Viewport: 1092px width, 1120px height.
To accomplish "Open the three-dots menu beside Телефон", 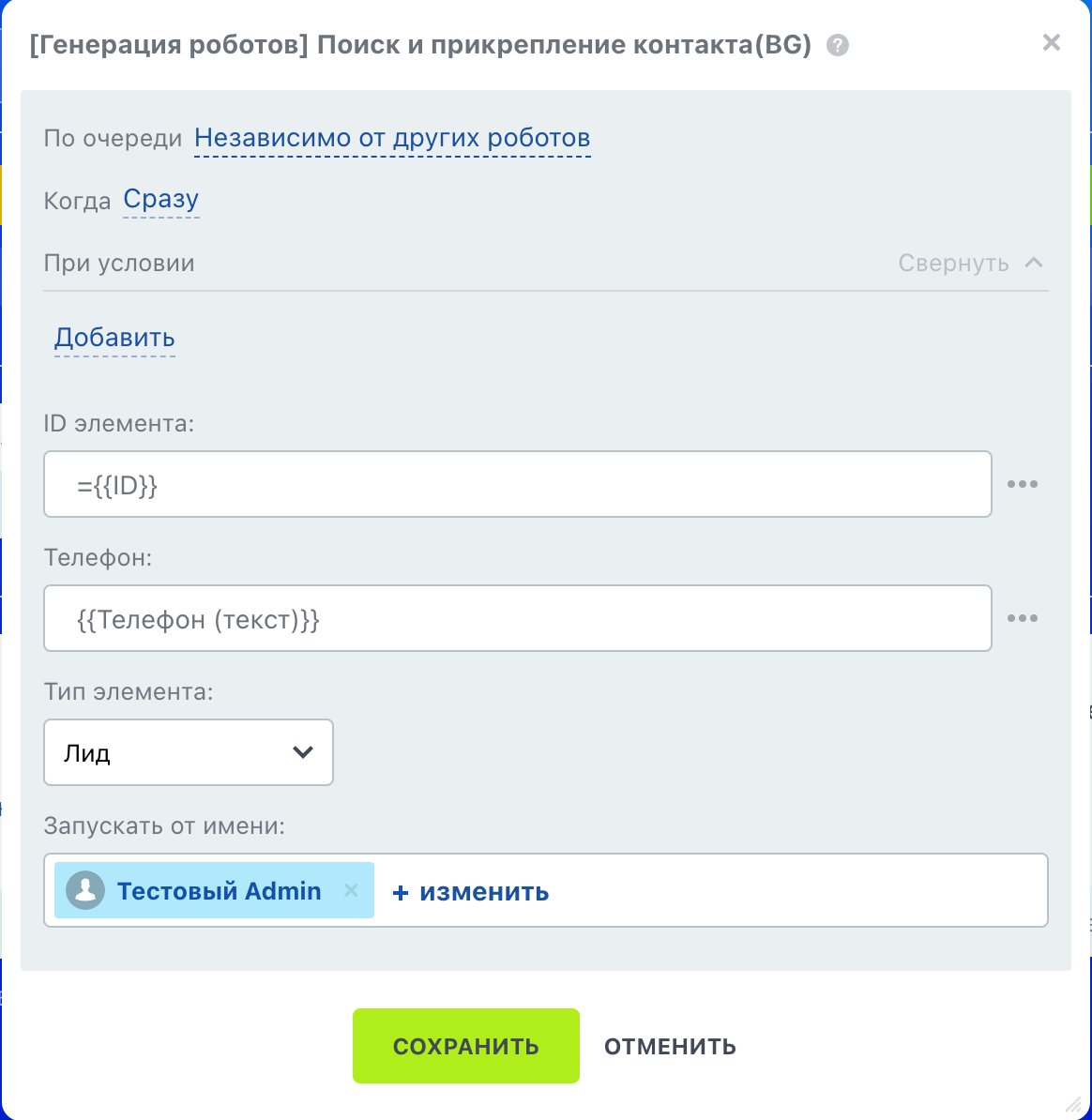I will click(x=1023, y=618).
